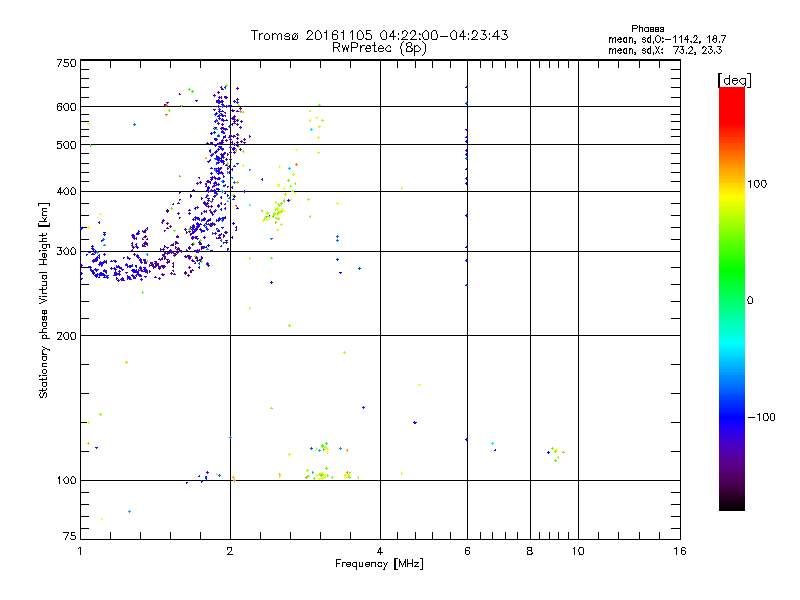Click the y-axis label '300'
The width and height of the screenshot is (800, 600).
coord(66,252)
